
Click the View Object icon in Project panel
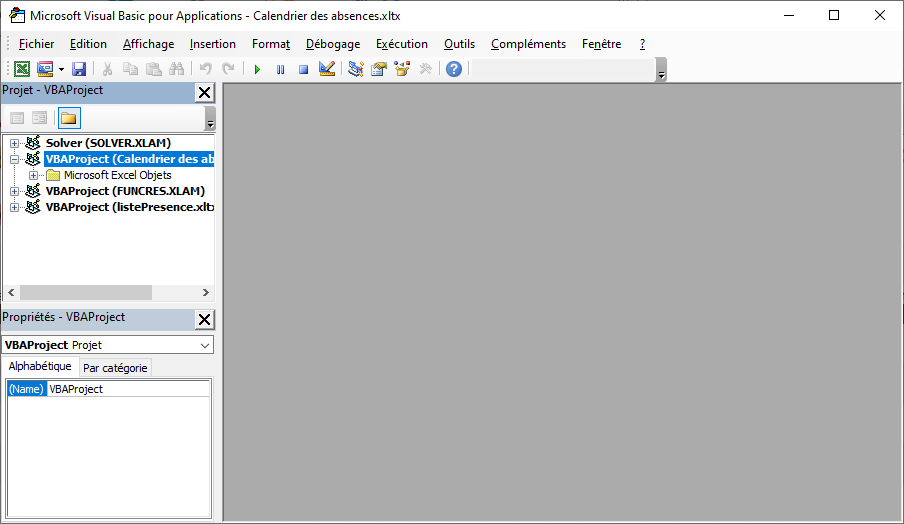39,118
